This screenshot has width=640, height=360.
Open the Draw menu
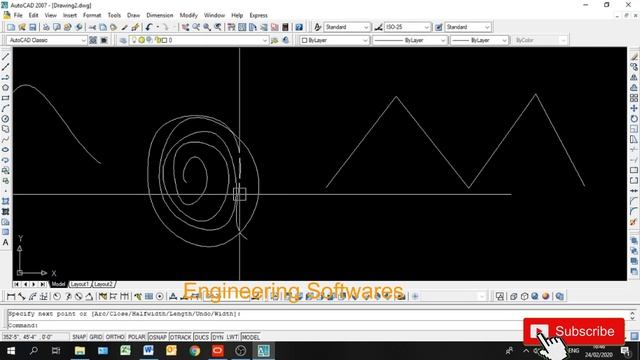[133, 15]
